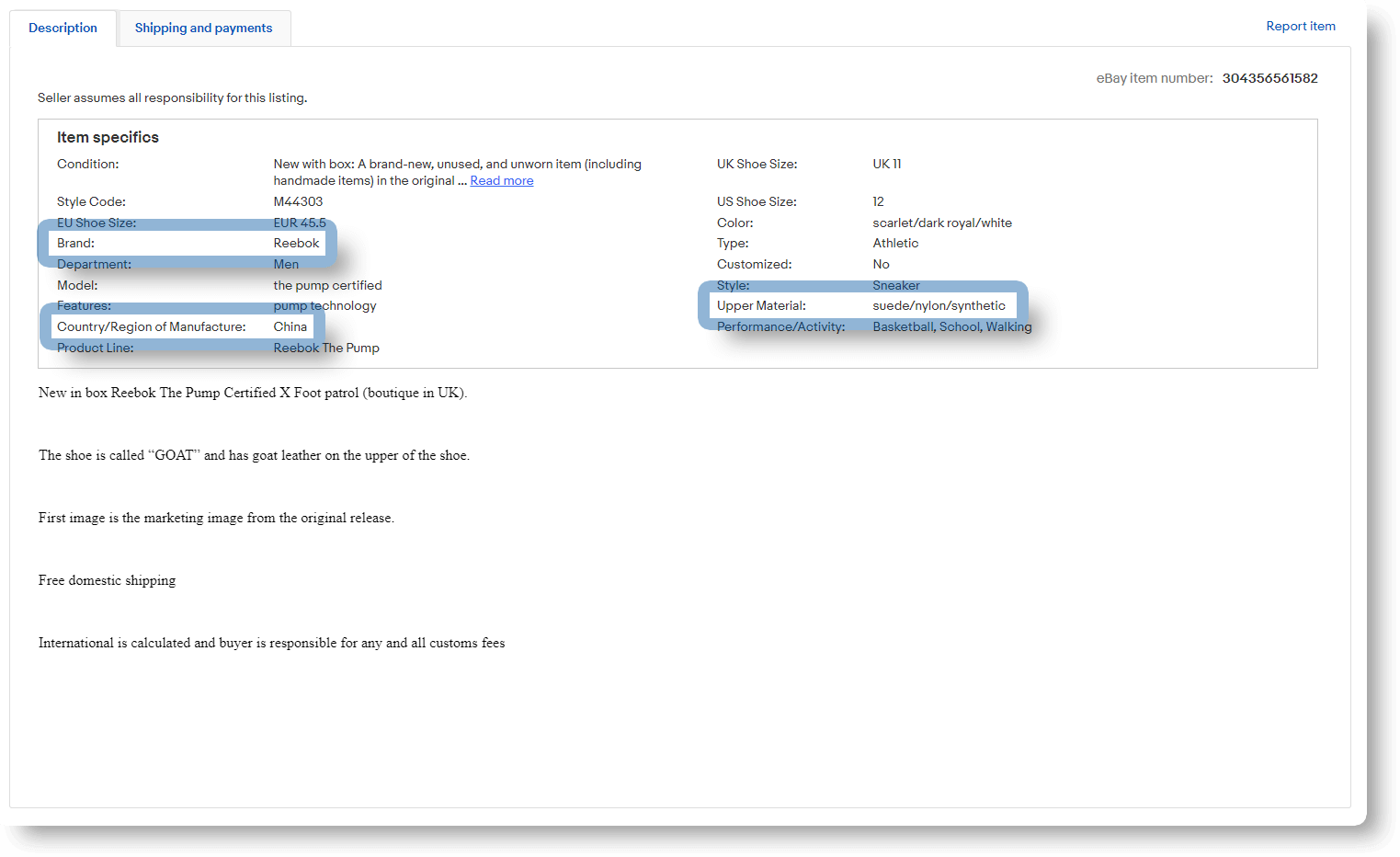Select the US Shoe Size value 12
The height and width of the screenshot is (857, 1400).
(878, 201)
